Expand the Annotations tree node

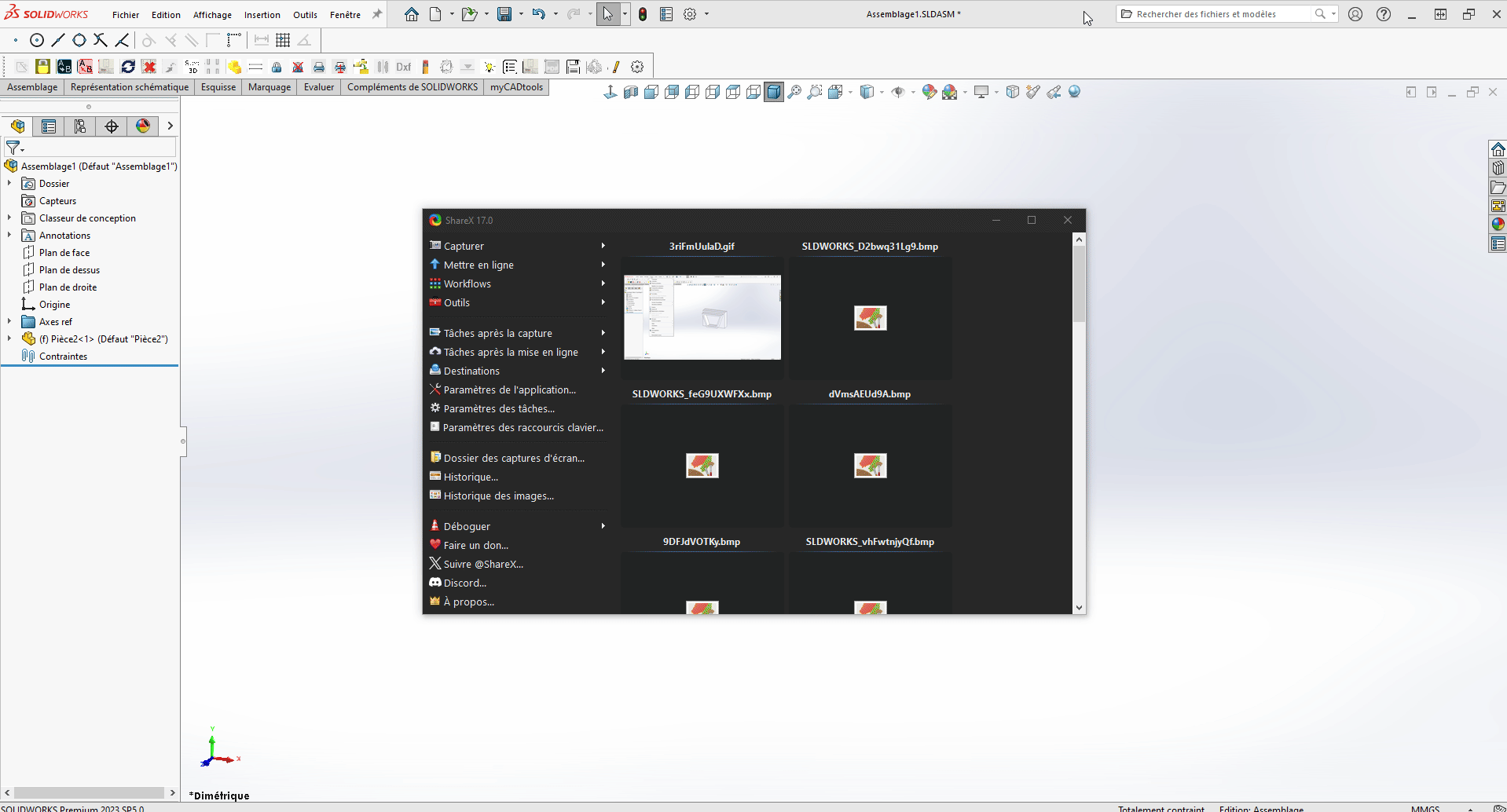(9, 236)
